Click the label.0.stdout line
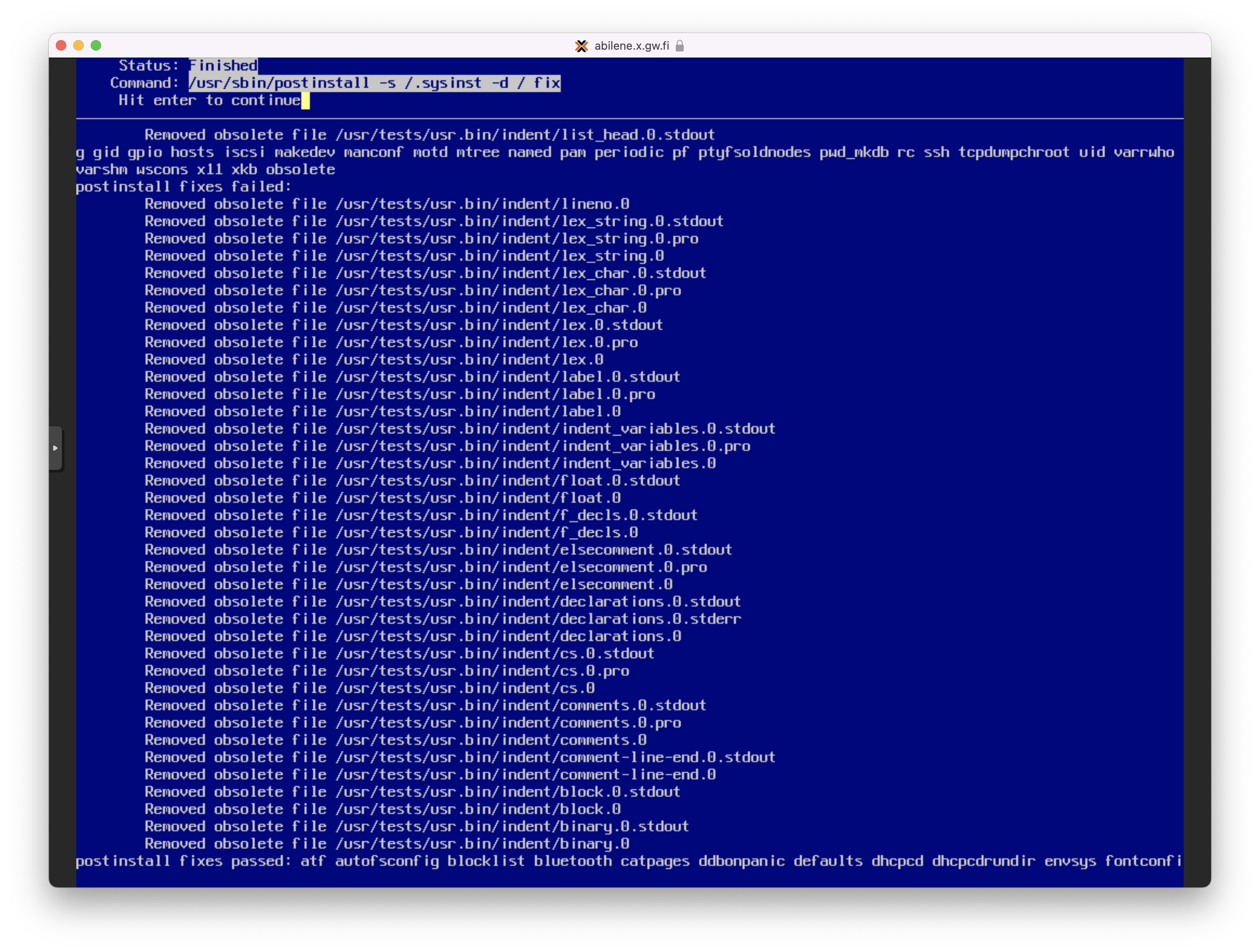Image resolution: width=1260 pixels, height=952 pixels. click(x=412, y=377)
